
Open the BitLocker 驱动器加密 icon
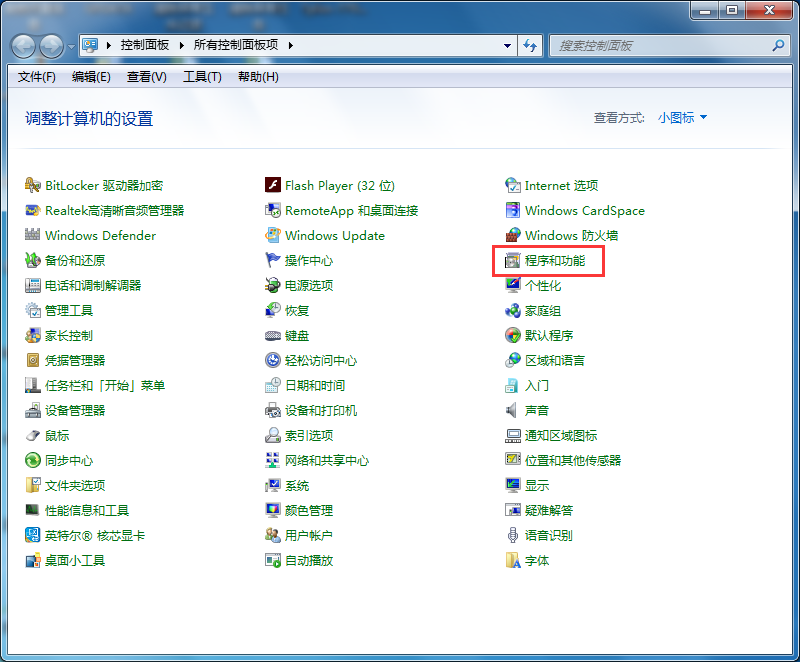tap(33, 186)
